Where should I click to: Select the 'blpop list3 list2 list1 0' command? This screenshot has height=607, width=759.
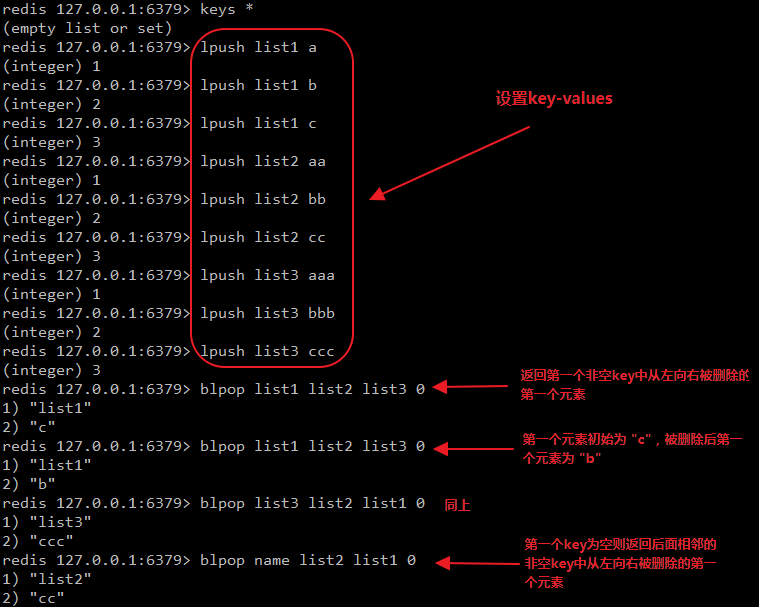(x=312, y=503)
